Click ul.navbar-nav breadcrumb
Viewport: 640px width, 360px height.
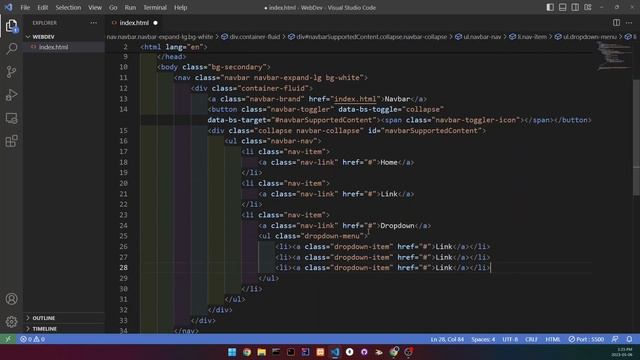(478, 37)
